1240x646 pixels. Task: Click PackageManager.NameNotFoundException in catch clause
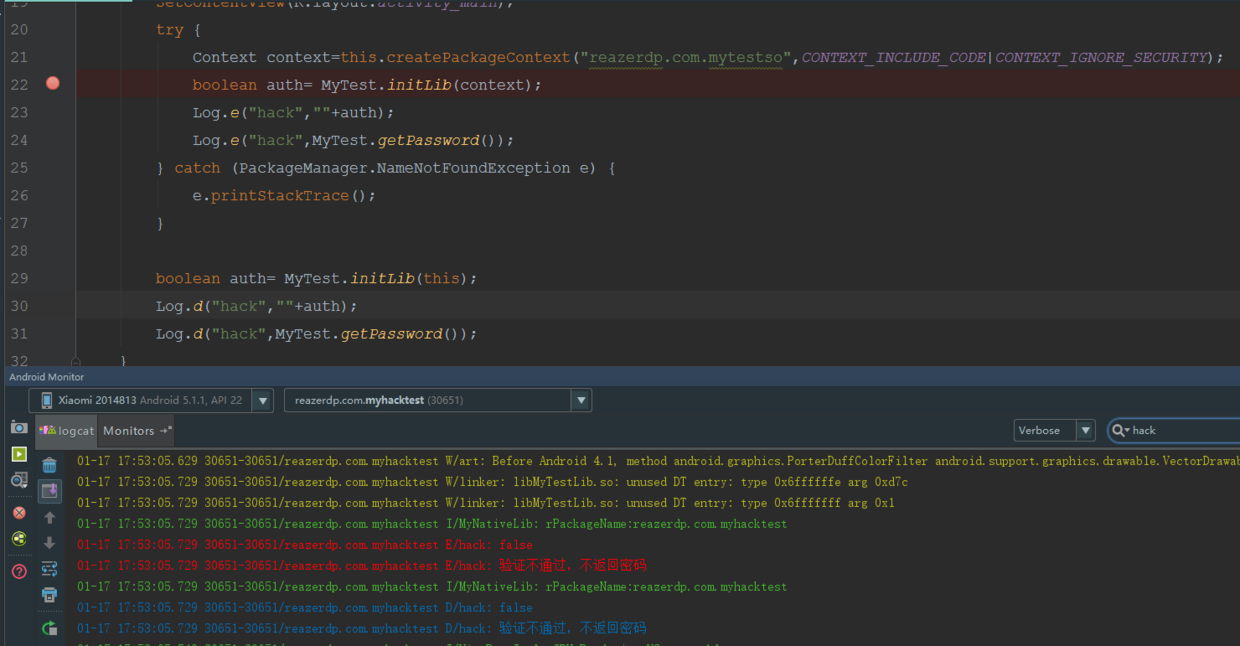click(x=405, y=168)
